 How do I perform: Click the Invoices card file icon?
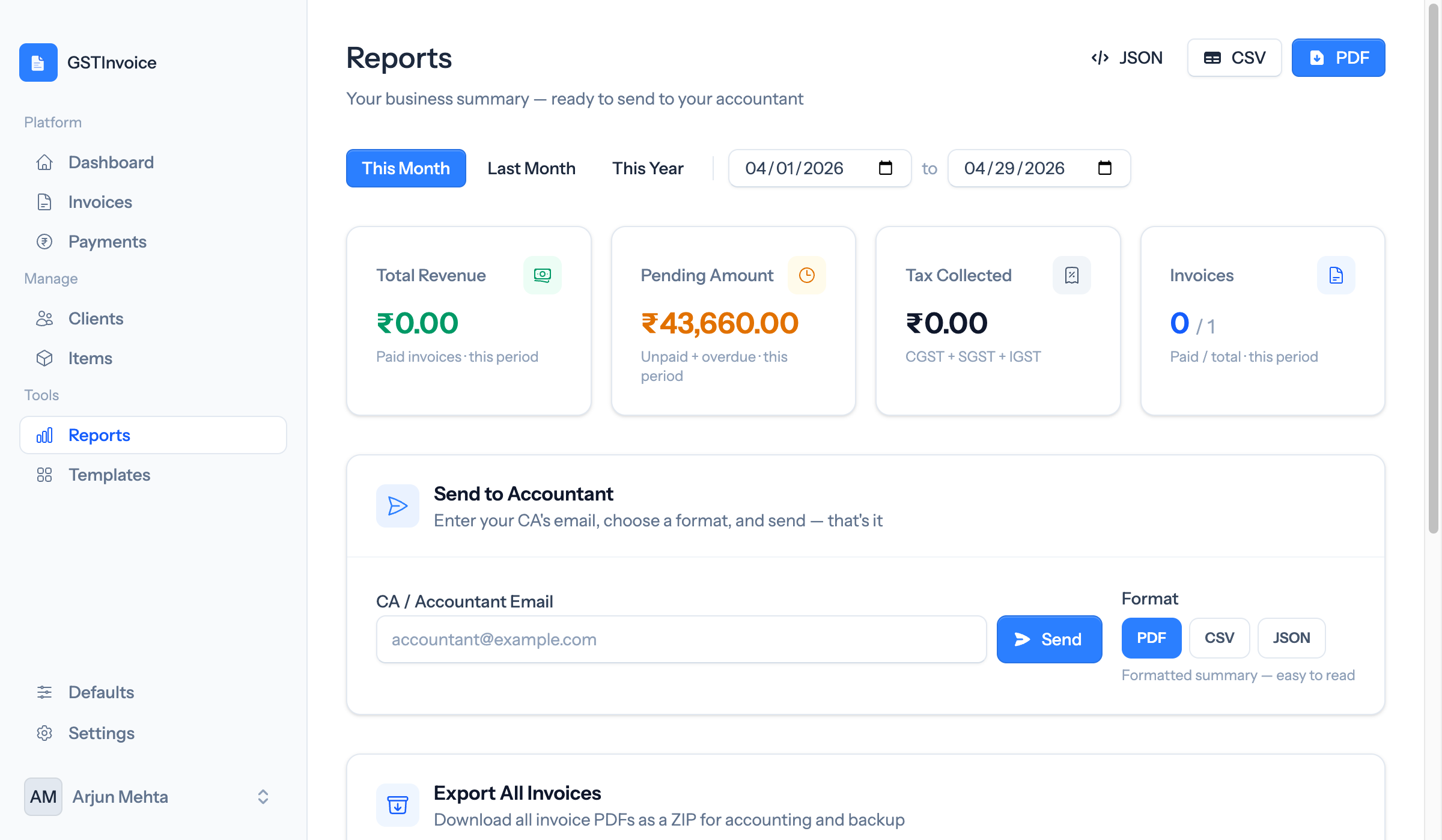pyautogui.click(x=1336, y=275)
